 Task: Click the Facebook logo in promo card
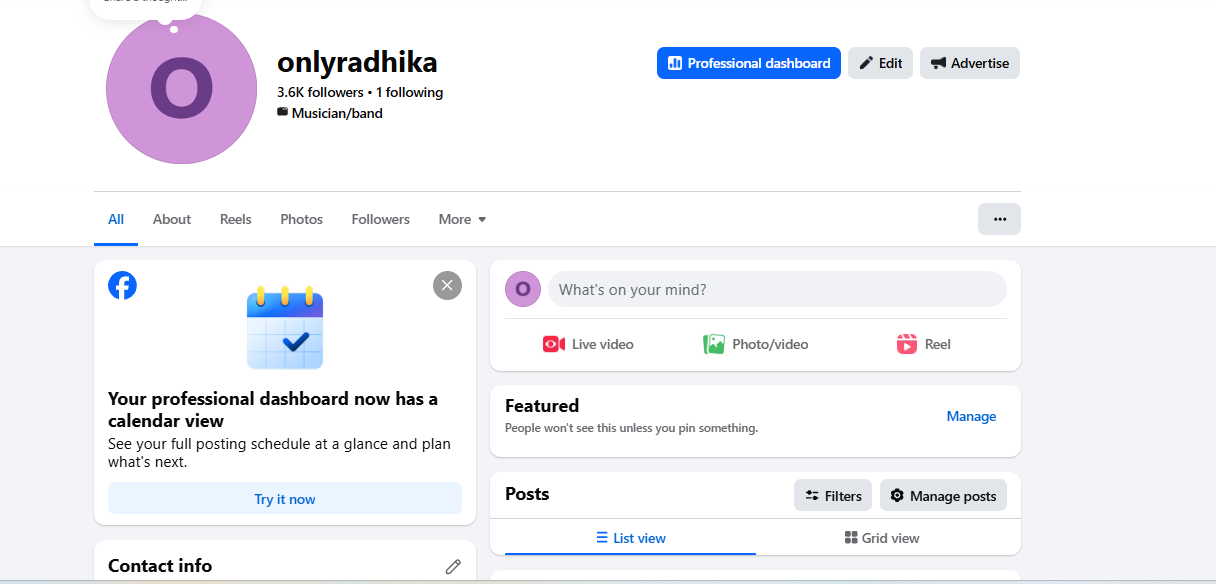pos(122,285)
